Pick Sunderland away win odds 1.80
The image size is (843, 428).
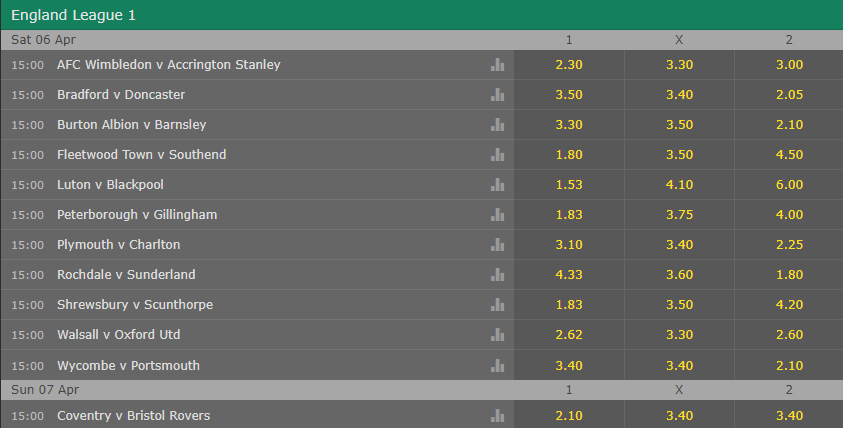click(x=789, y=275)
